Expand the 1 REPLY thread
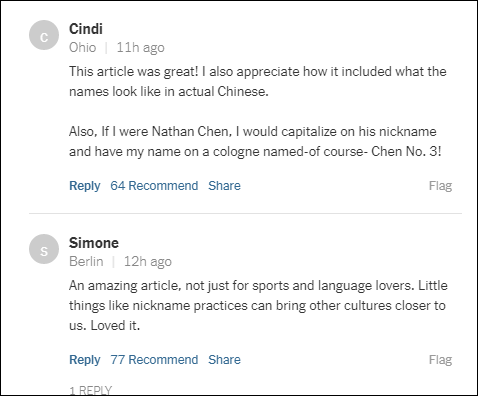 (91, 390)
